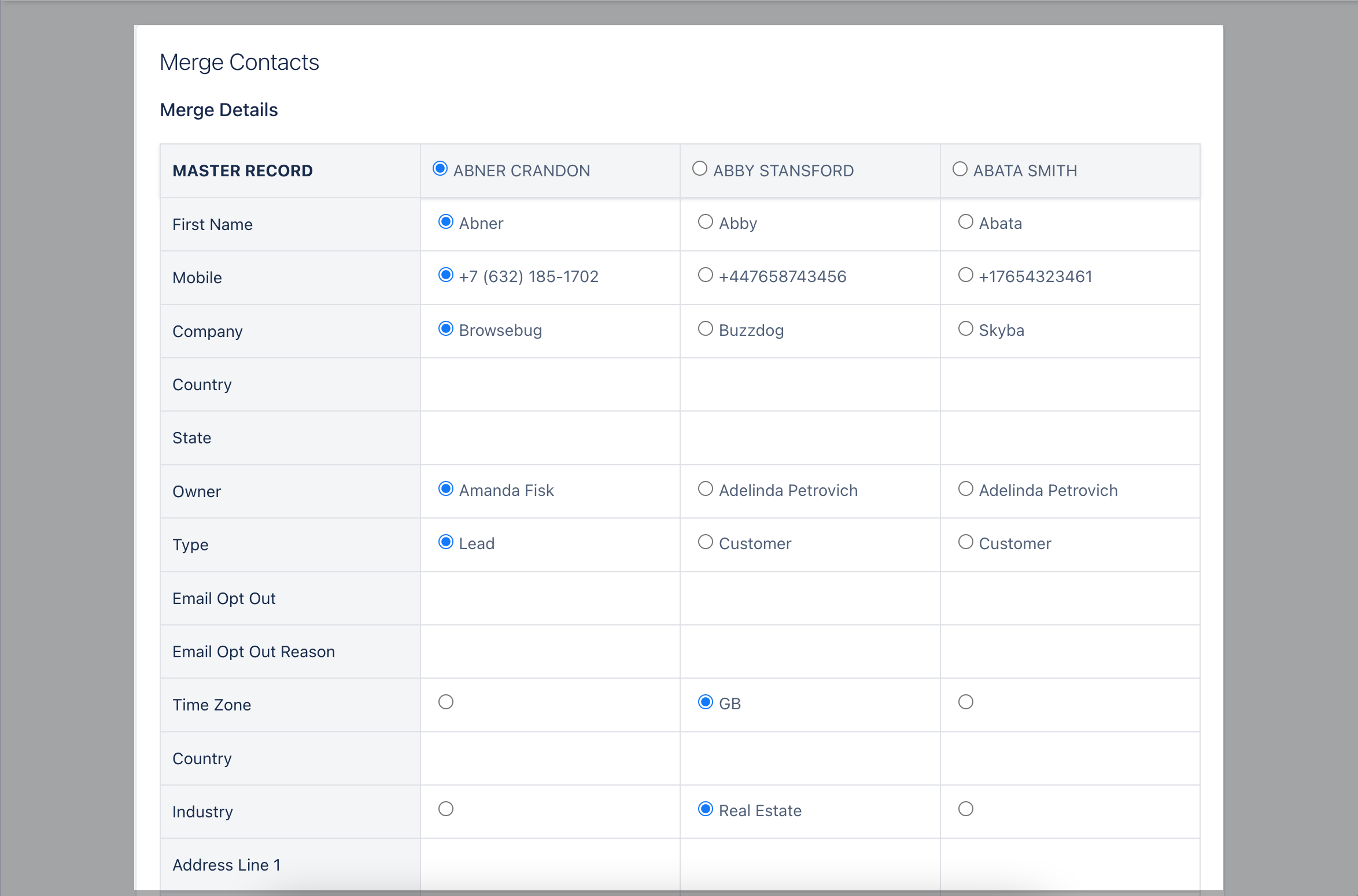Click the Industry row label

click(202, 812)
